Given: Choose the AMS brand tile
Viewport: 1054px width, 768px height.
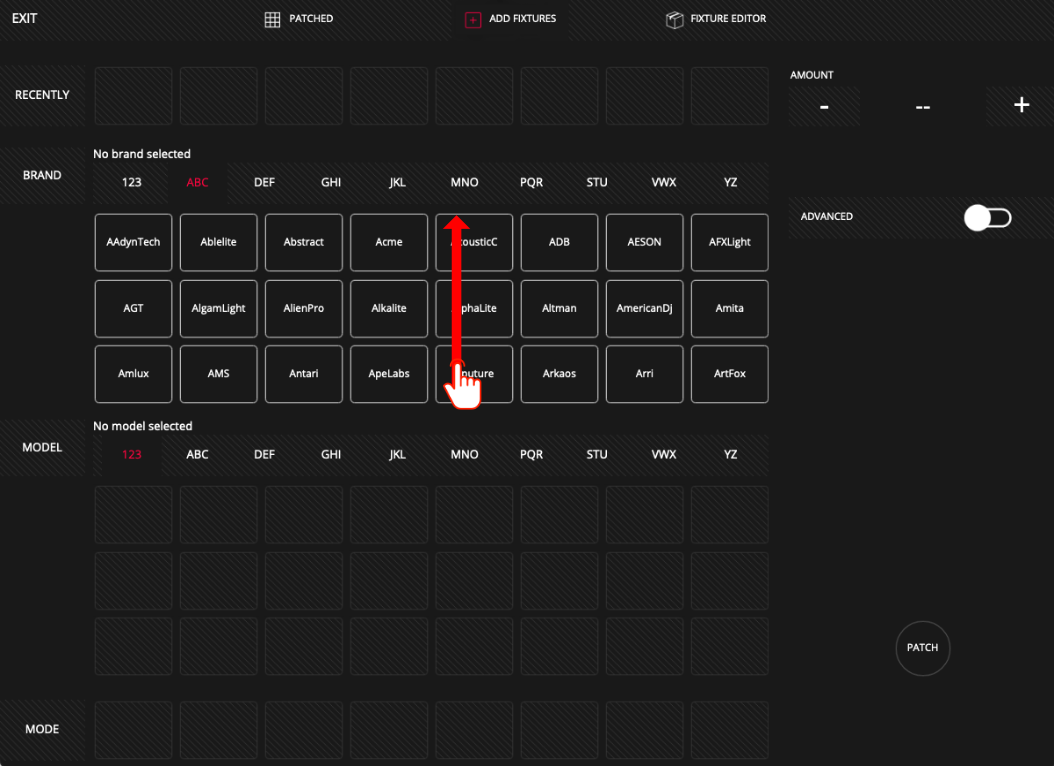Looking at the screenshot, I should point(218,374).
